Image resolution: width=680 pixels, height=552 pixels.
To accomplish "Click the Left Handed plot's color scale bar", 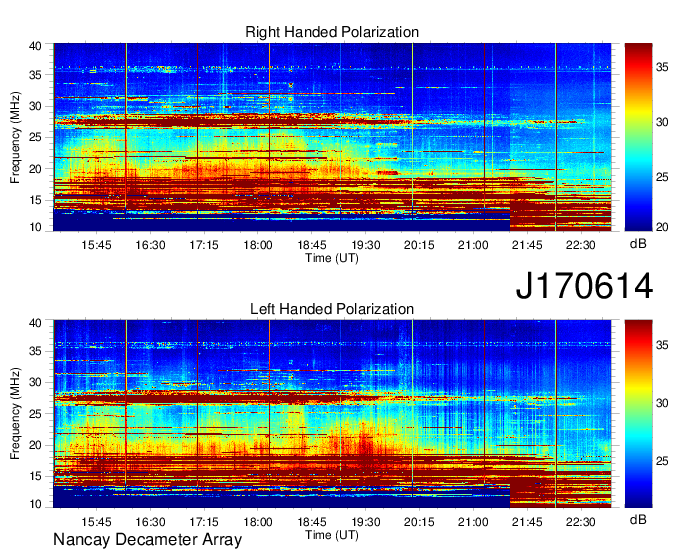I will 638,414.
